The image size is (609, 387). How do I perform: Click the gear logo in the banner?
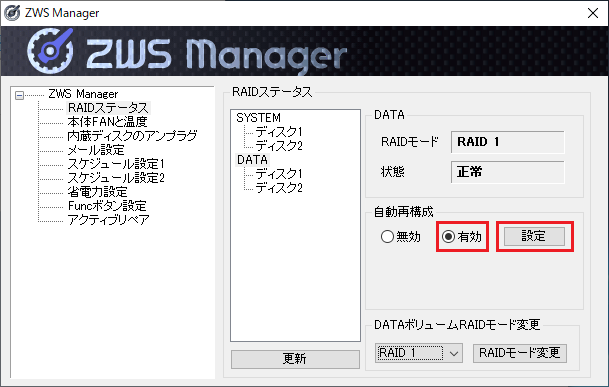point(50,51)
